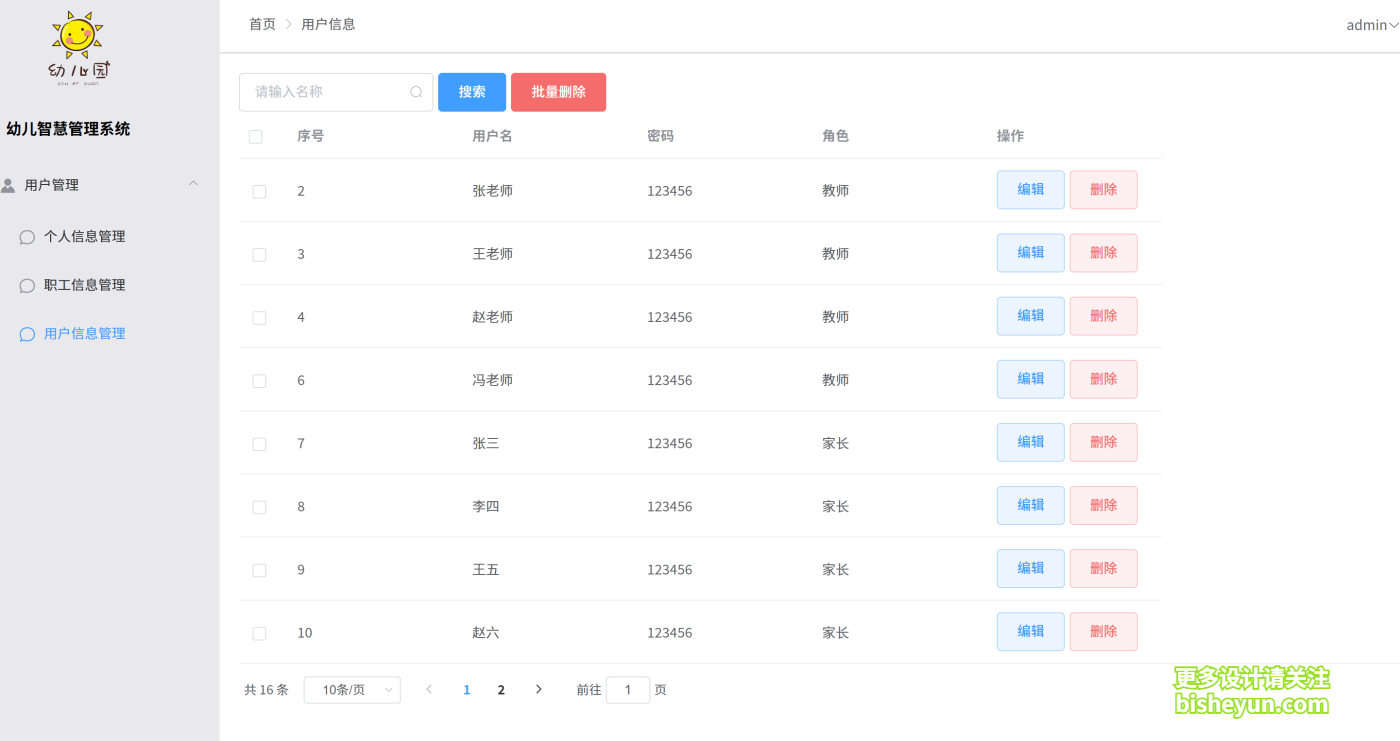The height and width of the screenshot is (741, 1400).
Task: Edit the 冯老师 row
Action: [x=1031, y=379]
